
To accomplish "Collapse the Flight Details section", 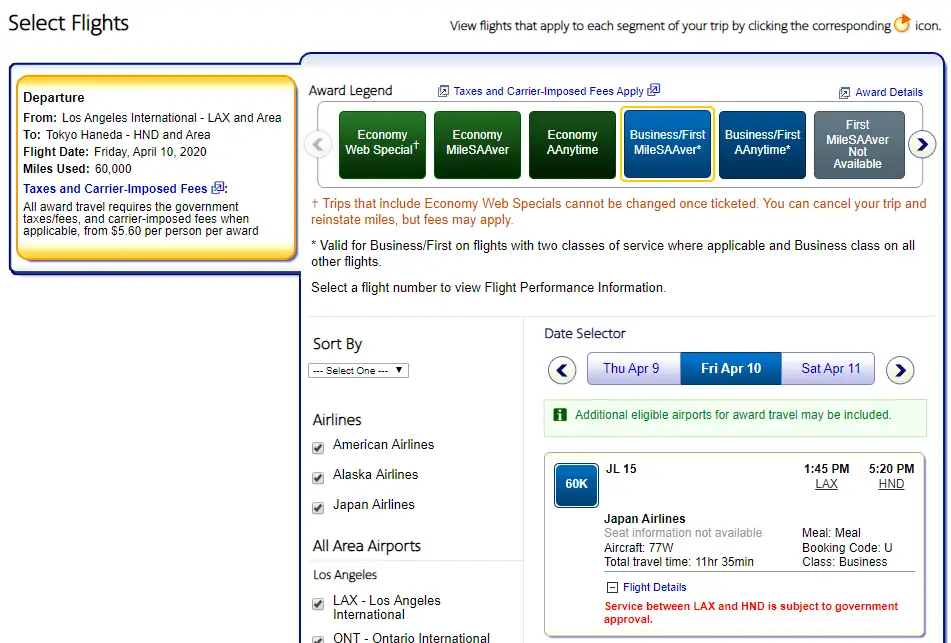I will point(612,588).
